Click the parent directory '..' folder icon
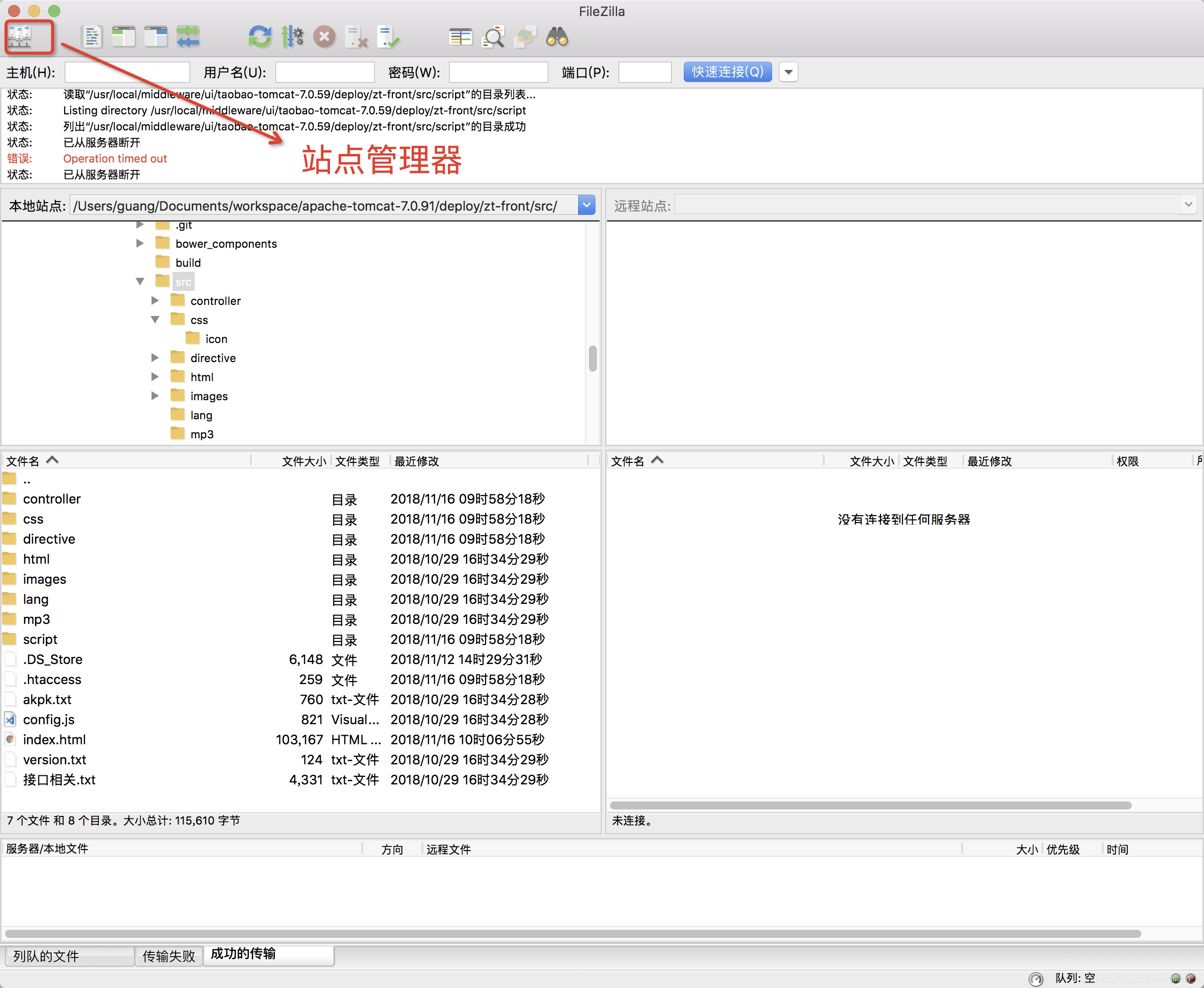The image size is (1204, 988). click(10, 478)
